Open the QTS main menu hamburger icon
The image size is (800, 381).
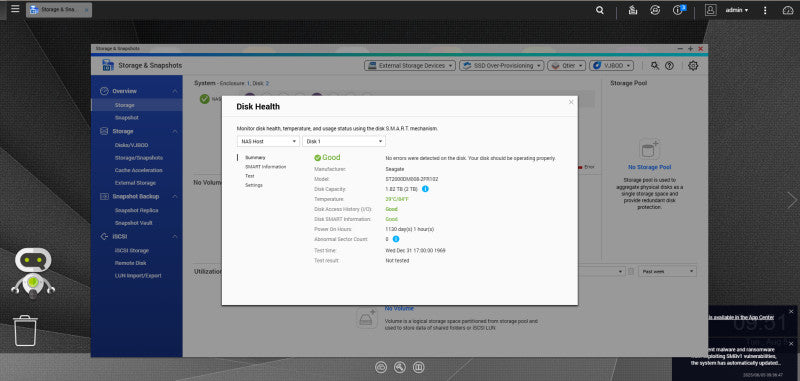click(x=15, y=9)
